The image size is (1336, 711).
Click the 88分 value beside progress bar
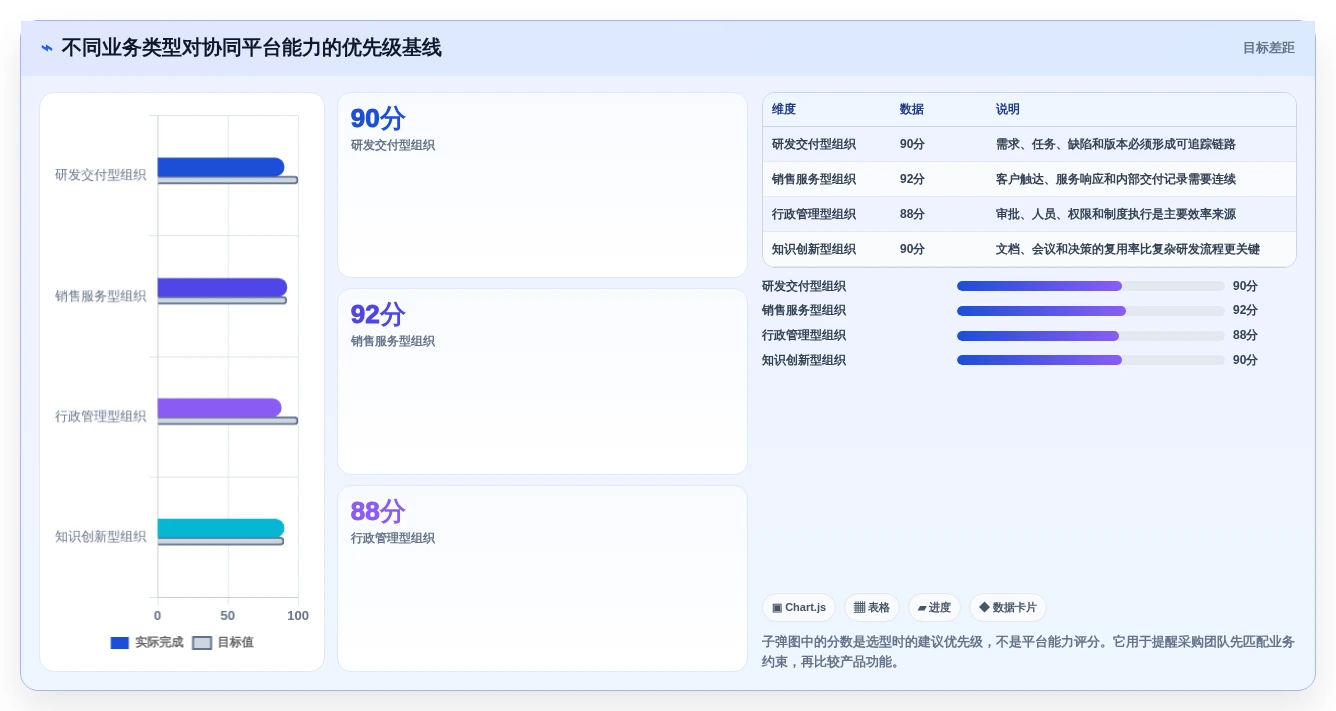tap(1245, 336)
